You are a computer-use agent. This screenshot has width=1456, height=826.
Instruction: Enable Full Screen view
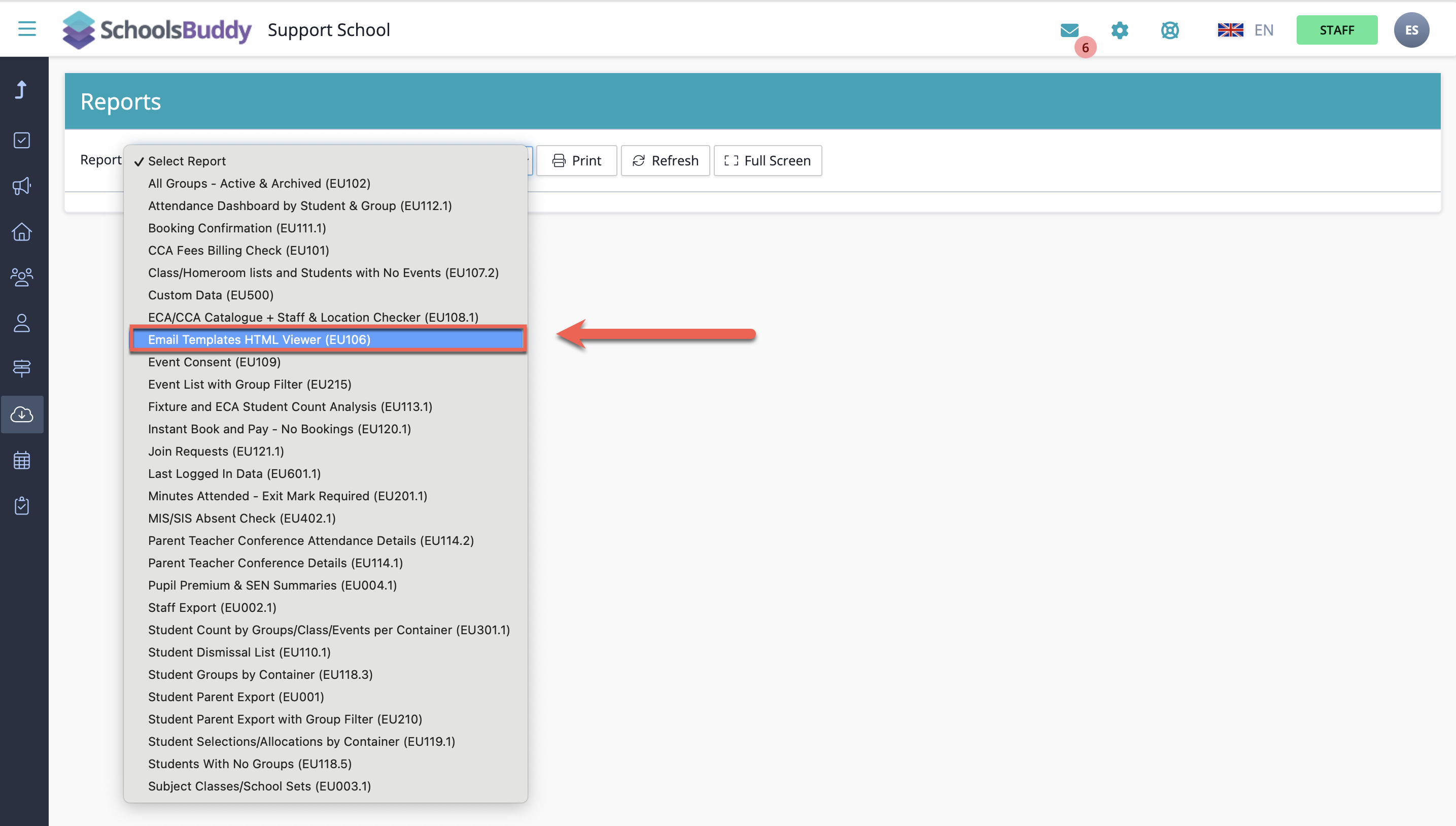click(768, 160)
